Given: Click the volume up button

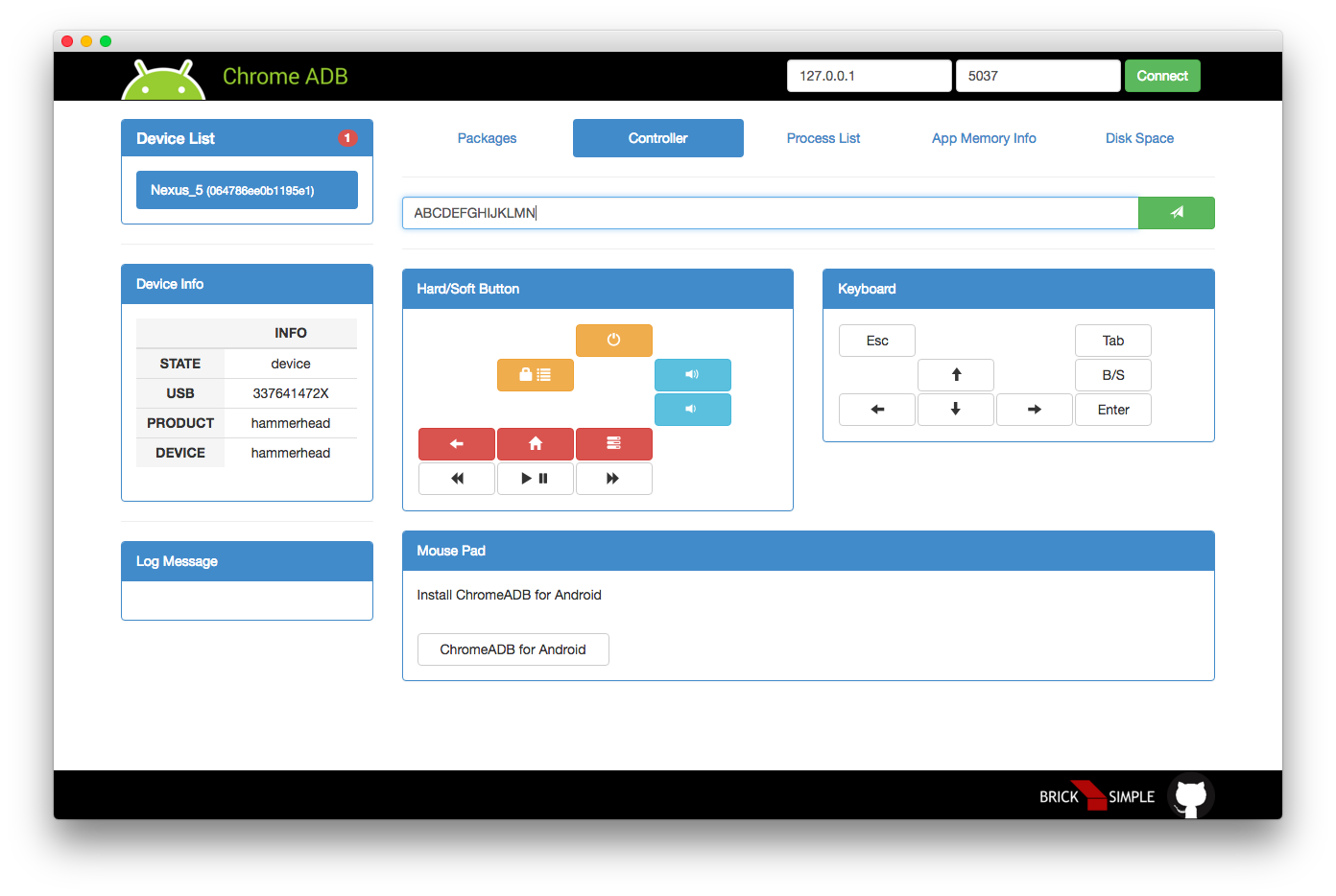Looking at the screenshot, I should point(693,375).
